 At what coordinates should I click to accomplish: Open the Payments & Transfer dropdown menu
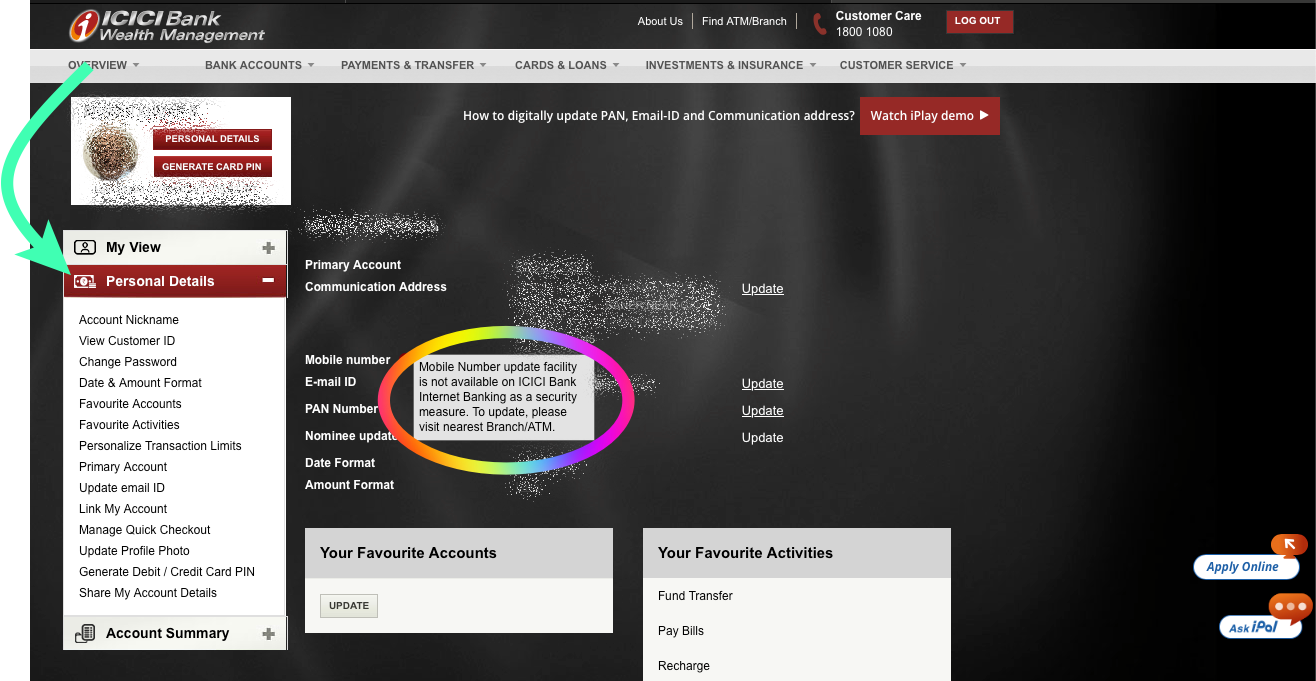point(414,65)
